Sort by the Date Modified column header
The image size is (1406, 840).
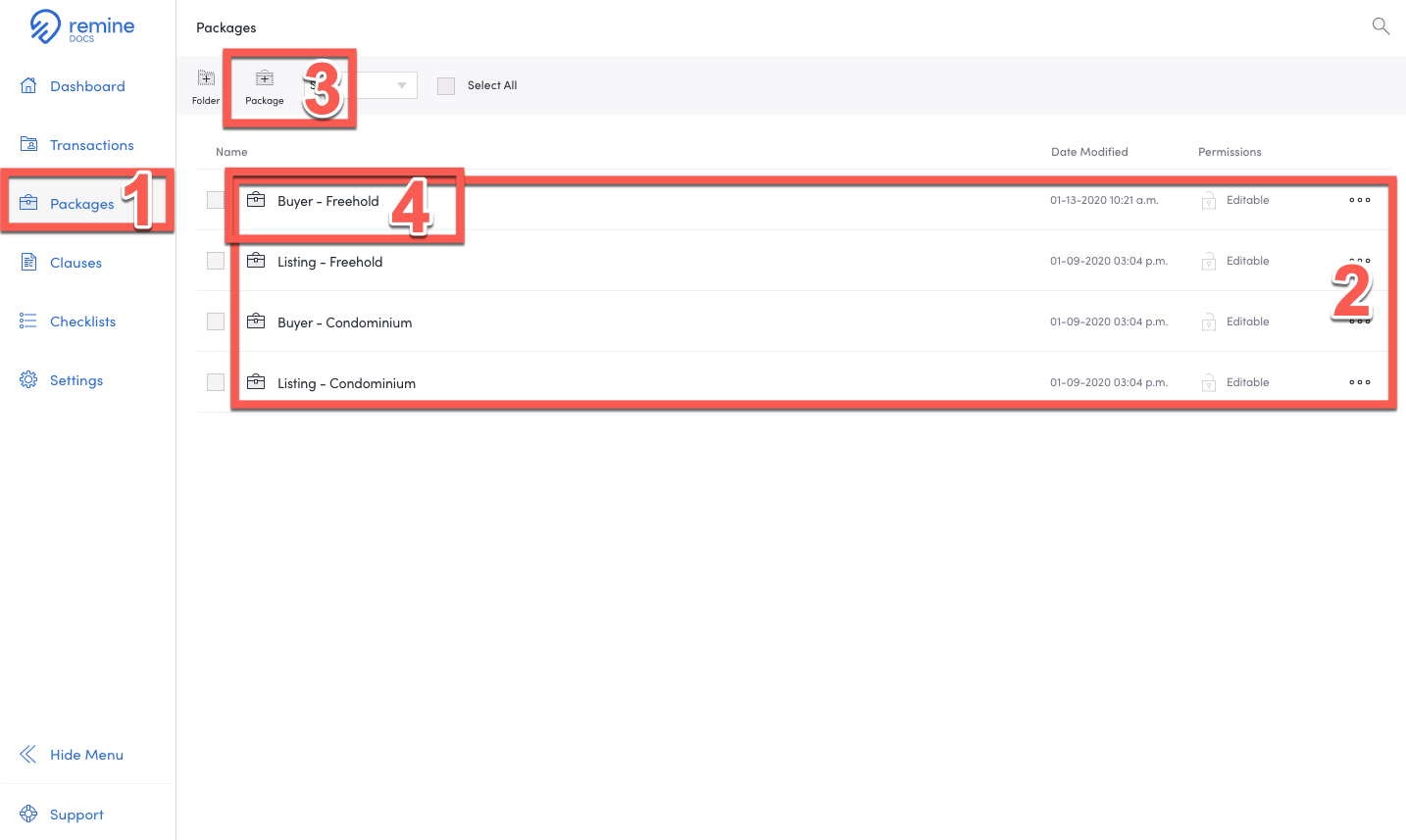[x=1089, y=152]
